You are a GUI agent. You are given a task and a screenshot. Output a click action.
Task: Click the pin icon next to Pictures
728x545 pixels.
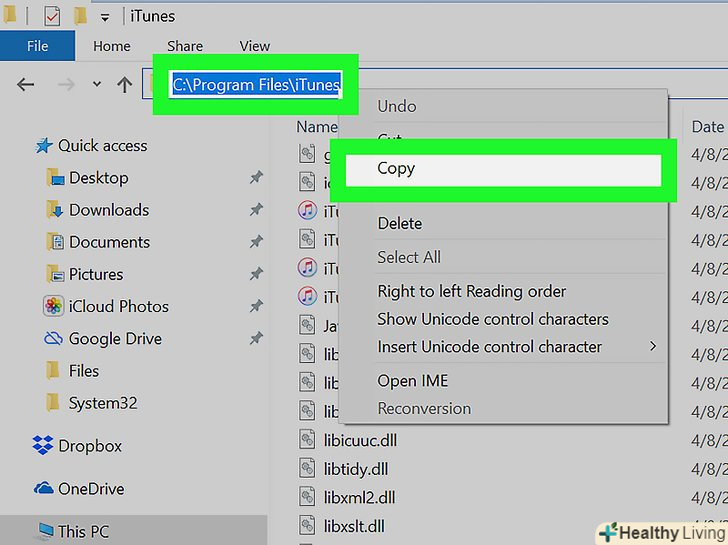click(256, 274)
